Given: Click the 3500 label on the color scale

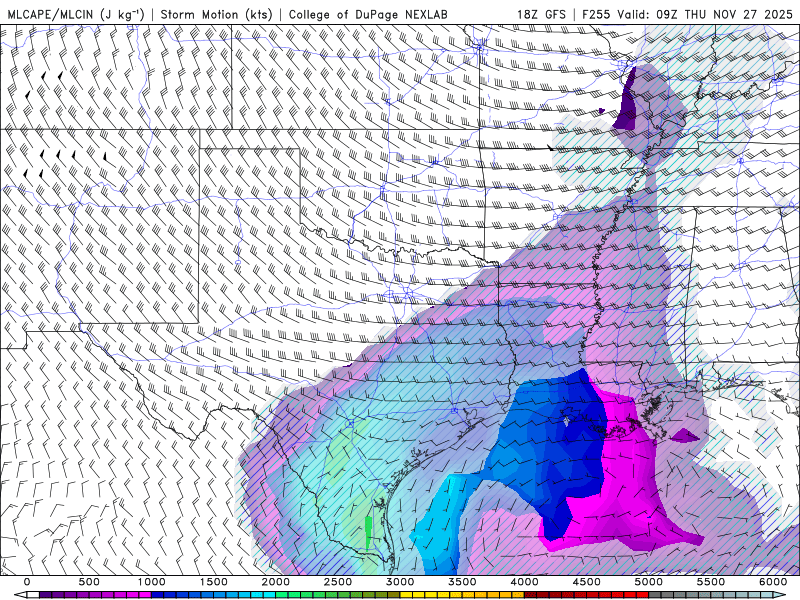Looking at the screenshot, I should (462, 582).
